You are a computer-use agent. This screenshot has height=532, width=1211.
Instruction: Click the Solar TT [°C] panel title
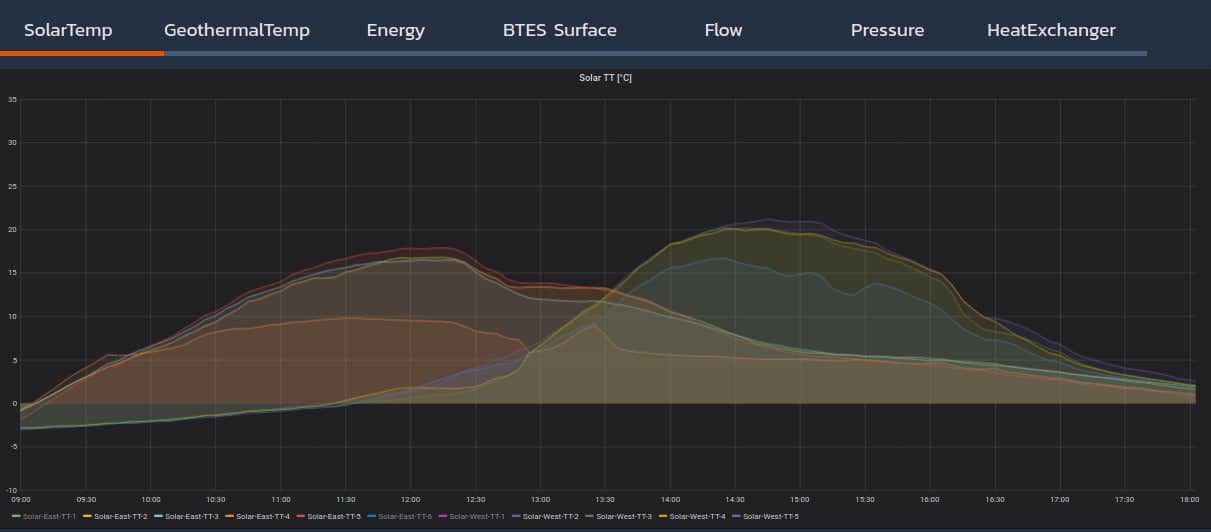(605, 77)
